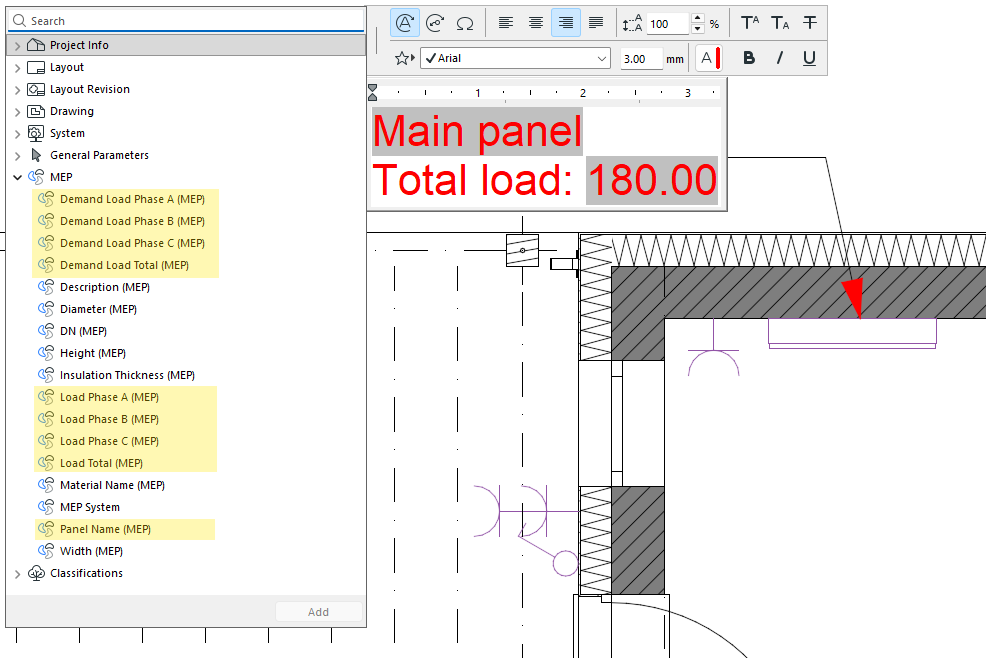Toggle bold formatting
This screenshot has height=658, width=986.
click(x=749, y=58)
